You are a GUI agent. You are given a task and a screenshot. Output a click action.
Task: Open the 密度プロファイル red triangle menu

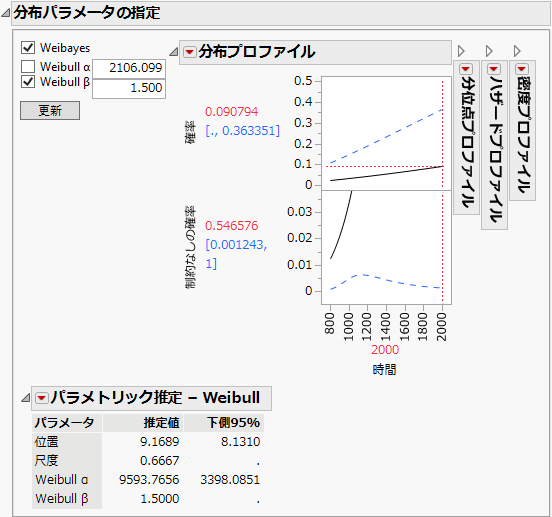522,68
